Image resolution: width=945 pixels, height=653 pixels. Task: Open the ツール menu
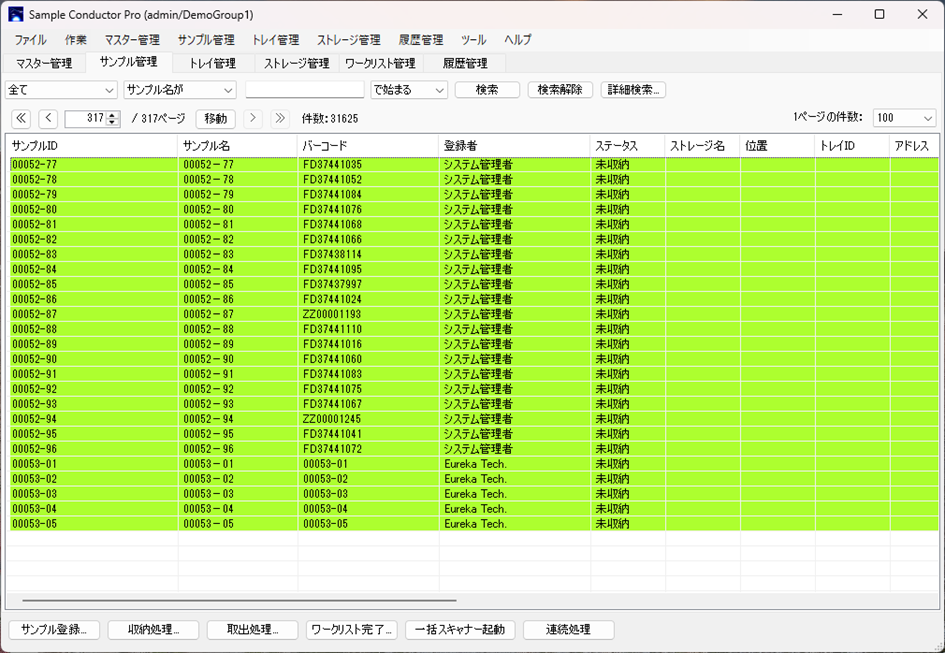(x=473, y=40)
